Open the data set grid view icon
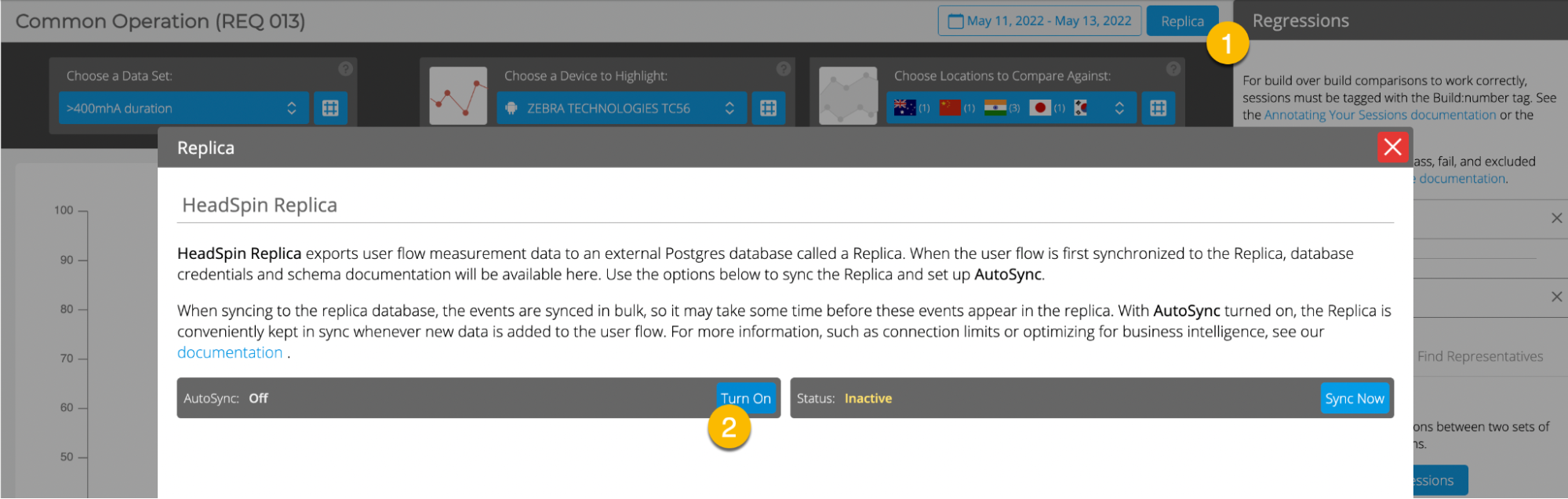 (x=330, y=108)
